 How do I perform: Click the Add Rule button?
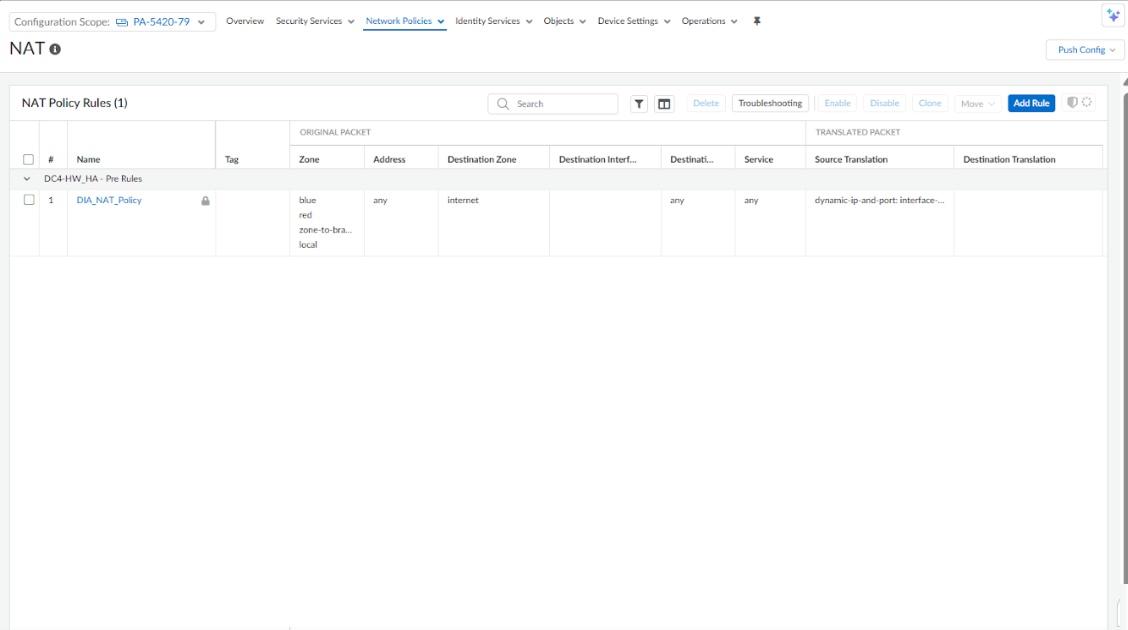pos(1031,103)
